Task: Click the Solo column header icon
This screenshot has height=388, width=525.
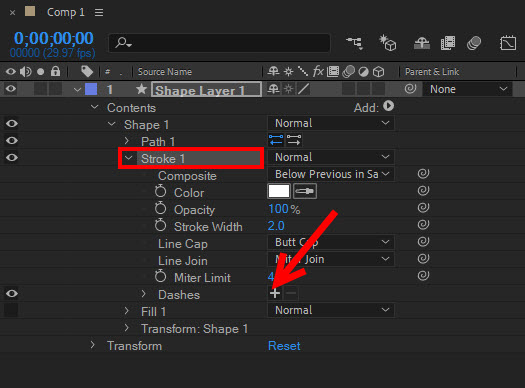Action: click(x=41, y=72)
